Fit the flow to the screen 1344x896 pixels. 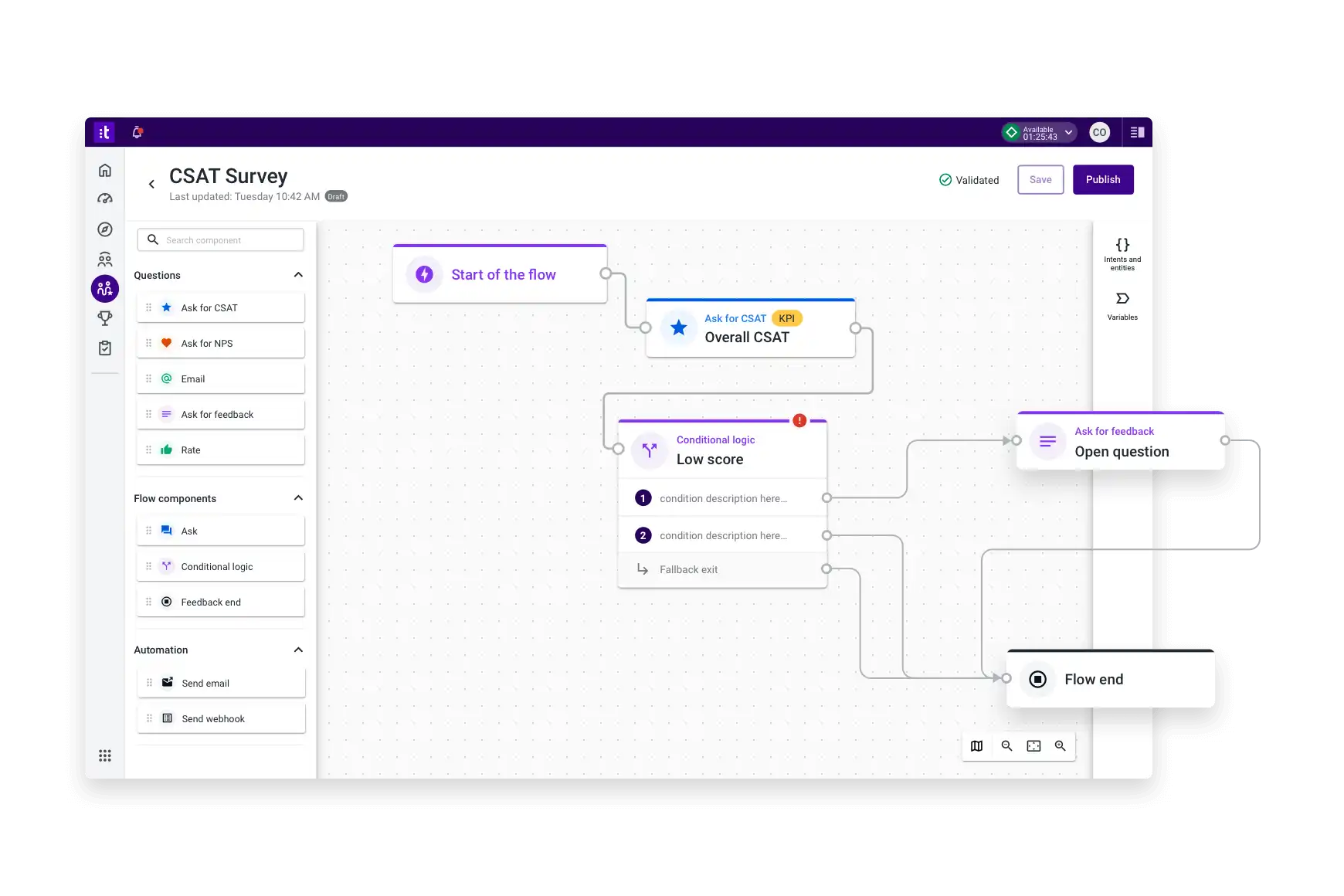[1033, 745]
